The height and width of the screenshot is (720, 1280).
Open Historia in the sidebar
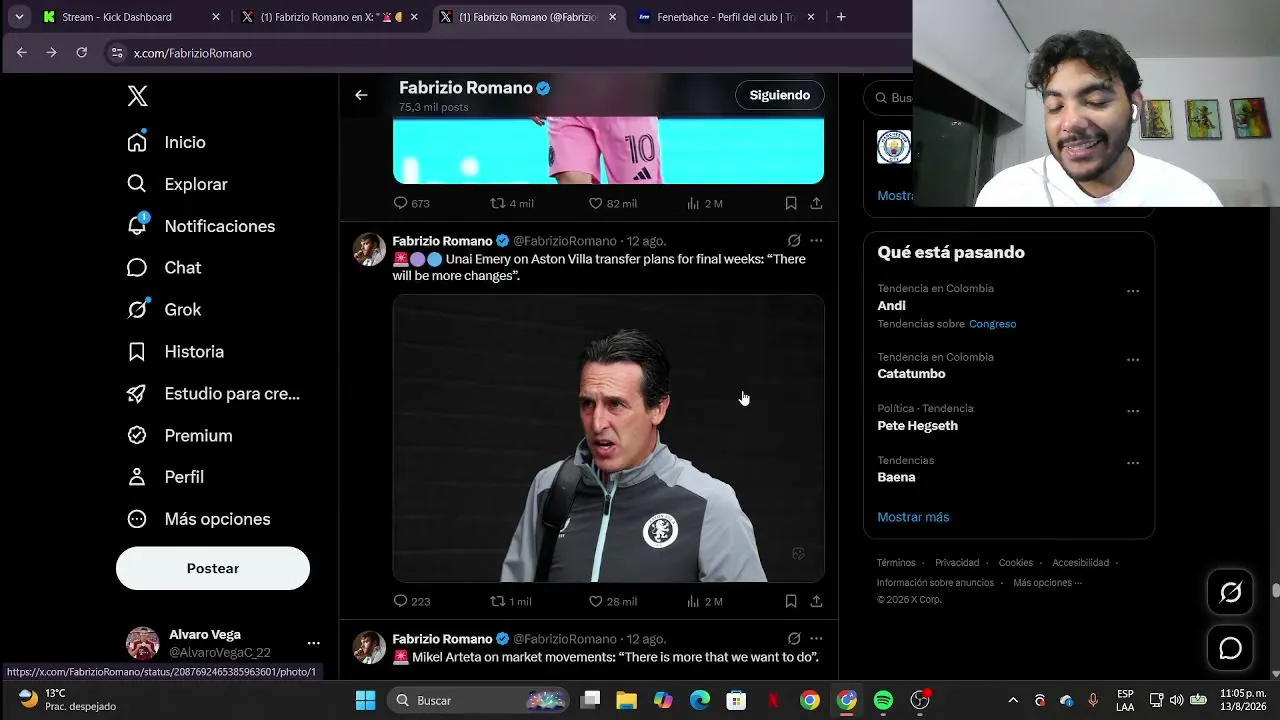(175, 352)
